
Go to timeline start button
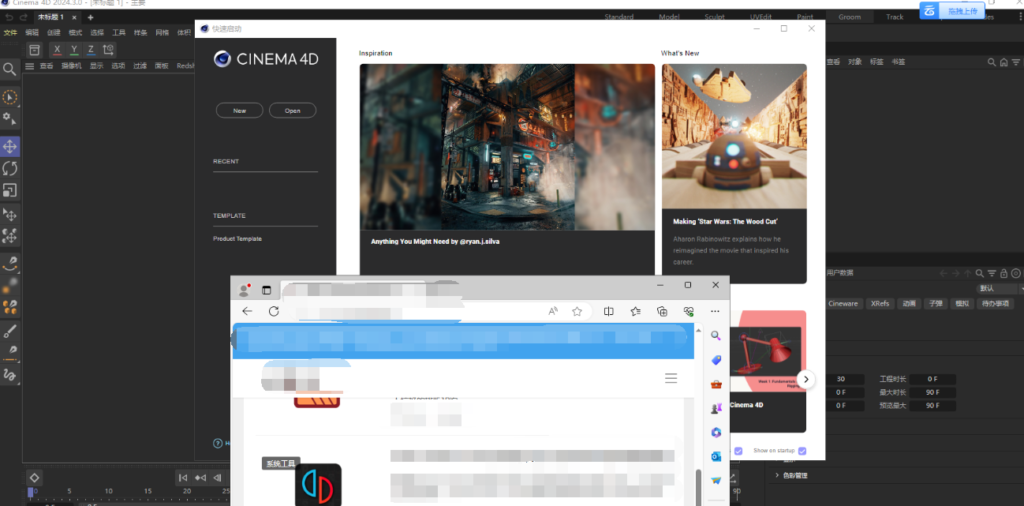click(184, 478)
